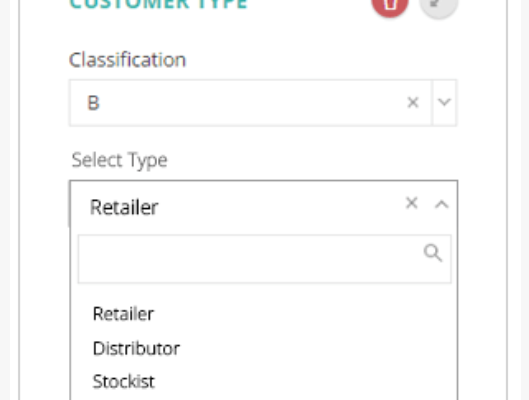Image resolution: width=529 pixels, height=400 pixels.
Task: Clear the Classification value B with X
Action: pos(413,102)
